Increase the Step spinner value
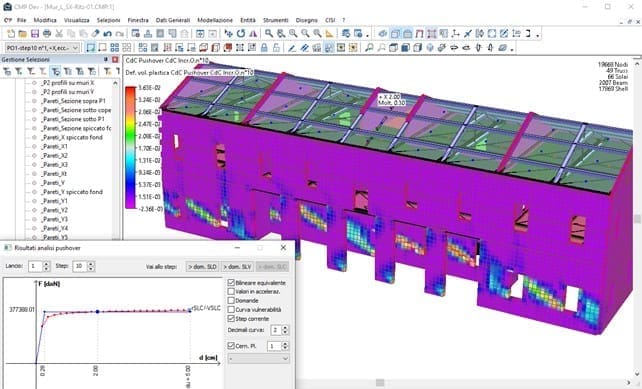Screen dimensions: 642x389 click(x=91, y=264)
